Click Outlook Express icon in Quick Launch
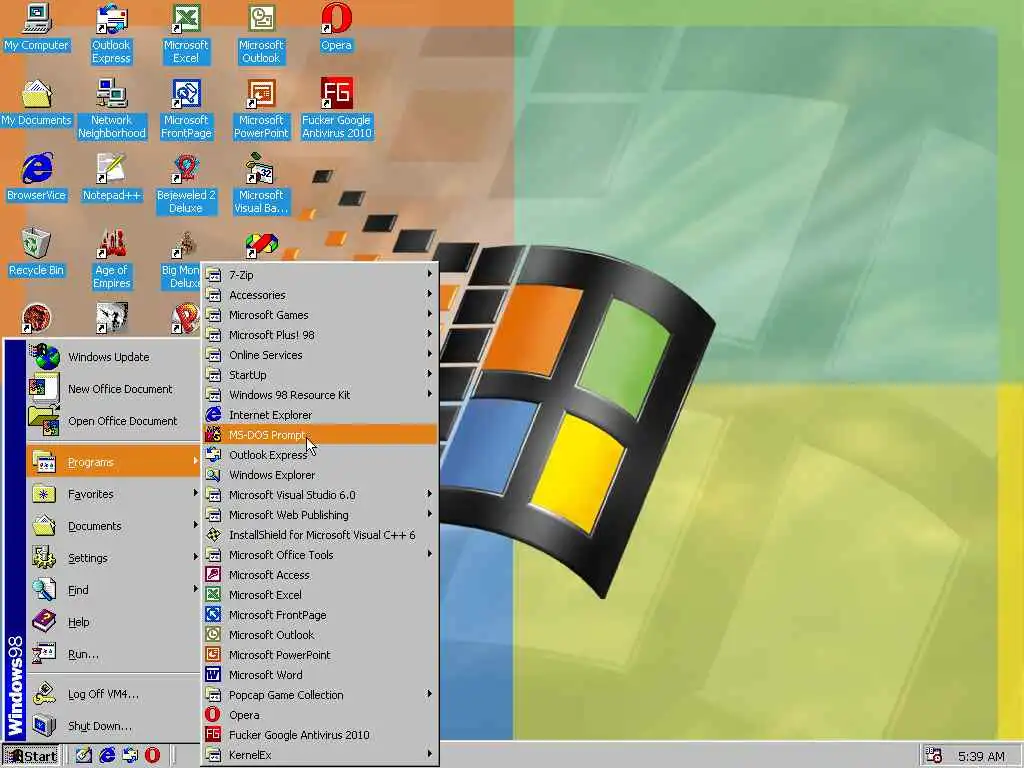This screenshot has width=1024, height=768. [x=130, y=756]
